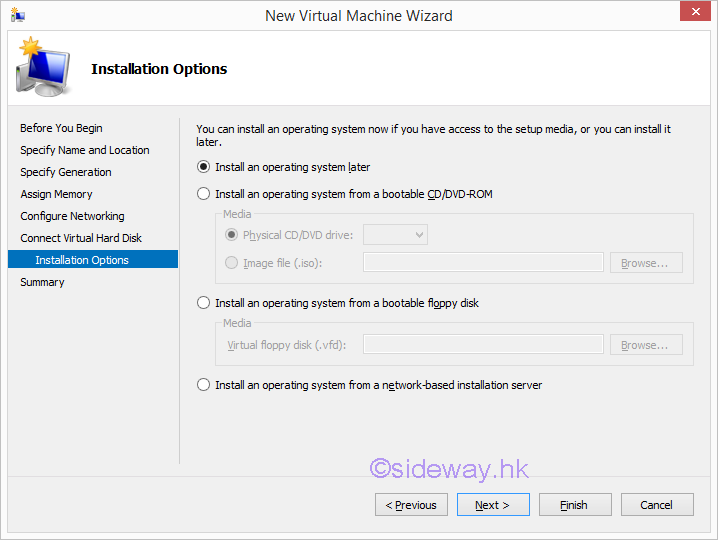Select install from bootable floppy disk option

(204, 303)
